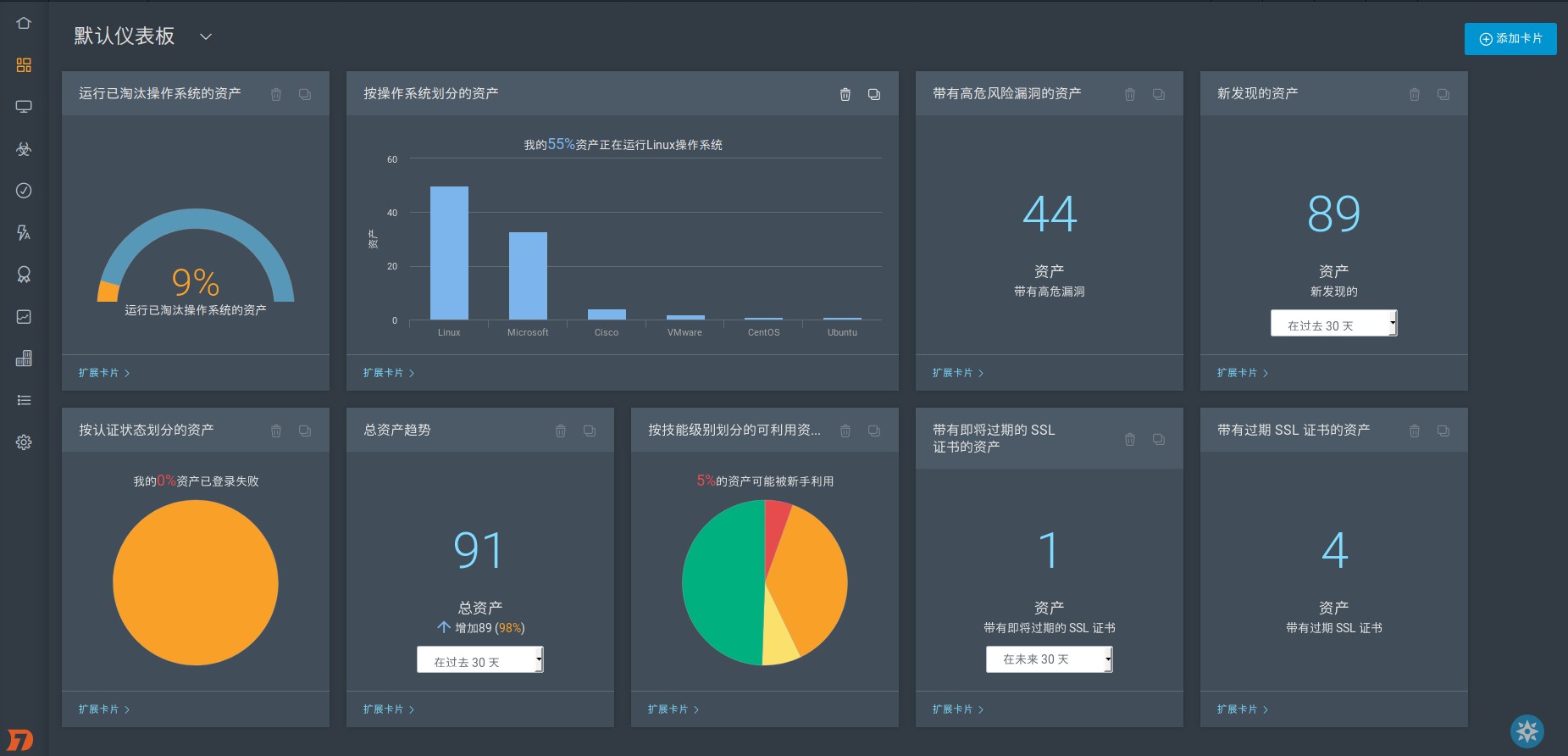
Task: Click the number 4 expired SSL assets
Action: [1334, 550]
